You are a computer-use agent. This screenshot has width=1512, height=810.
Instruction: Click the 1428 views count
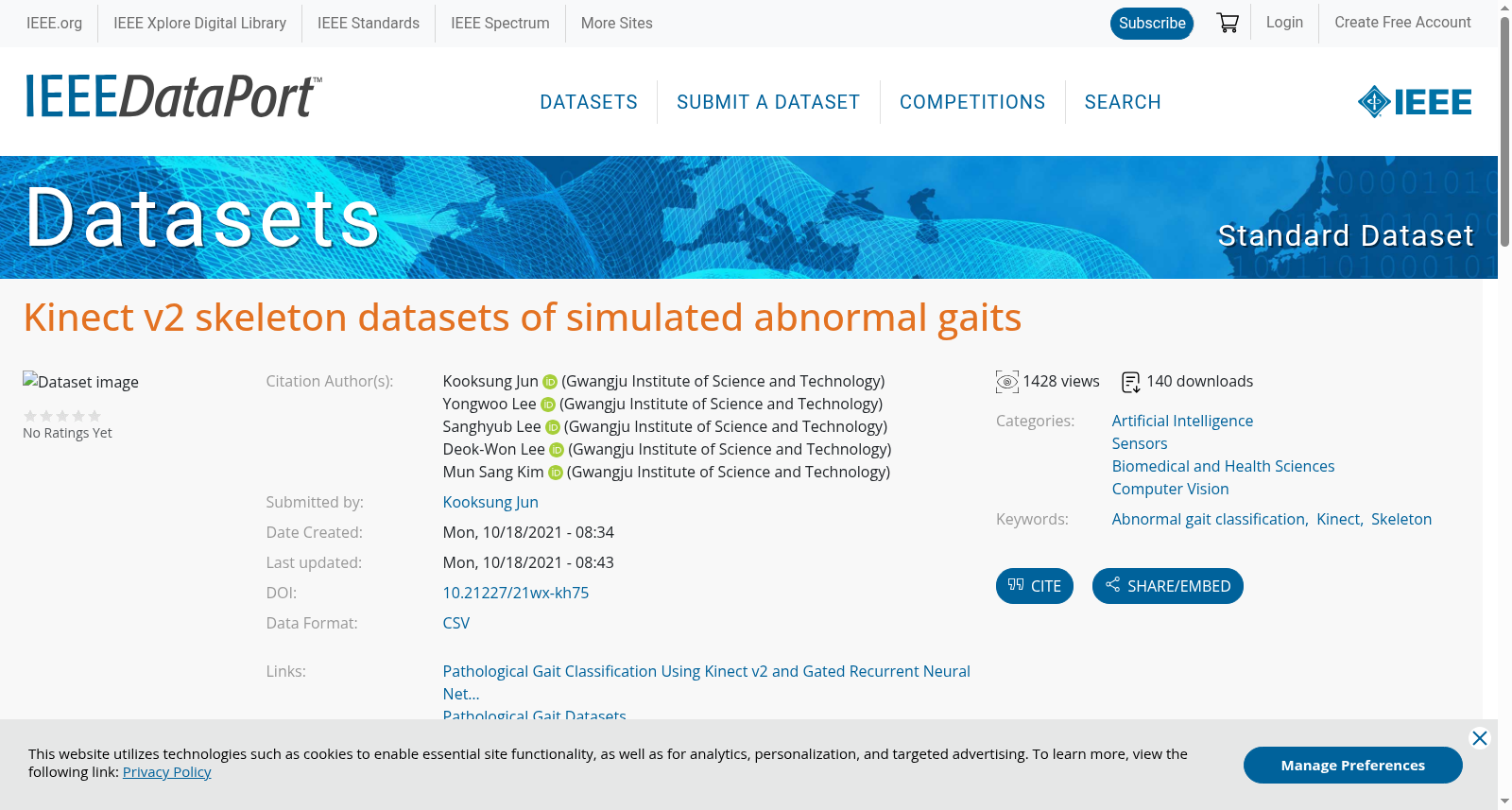[1061, 382]
